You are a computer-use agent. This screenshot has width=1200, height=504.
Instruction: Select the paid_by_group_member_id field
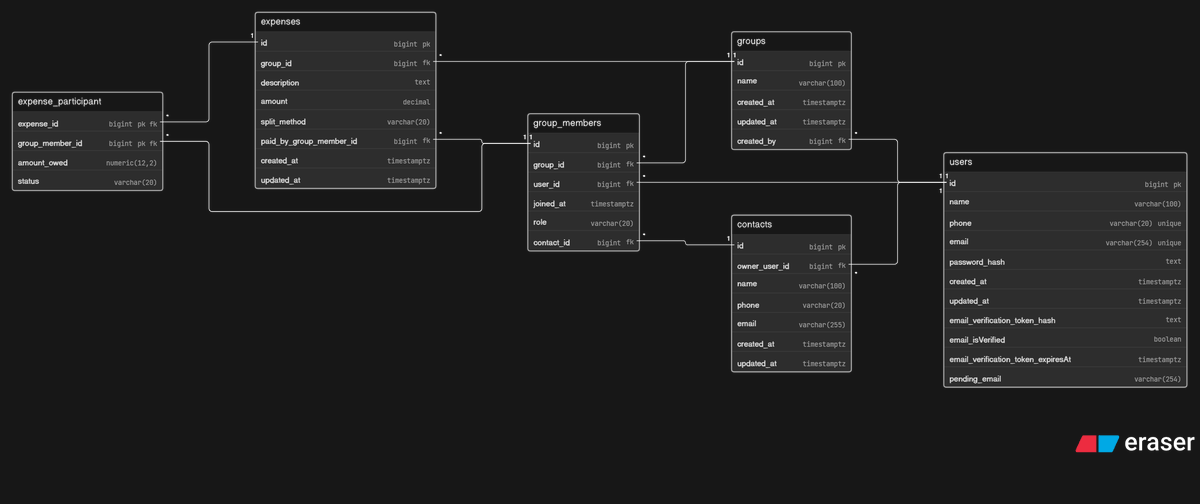pyautogui.click(x=345, y=141)
